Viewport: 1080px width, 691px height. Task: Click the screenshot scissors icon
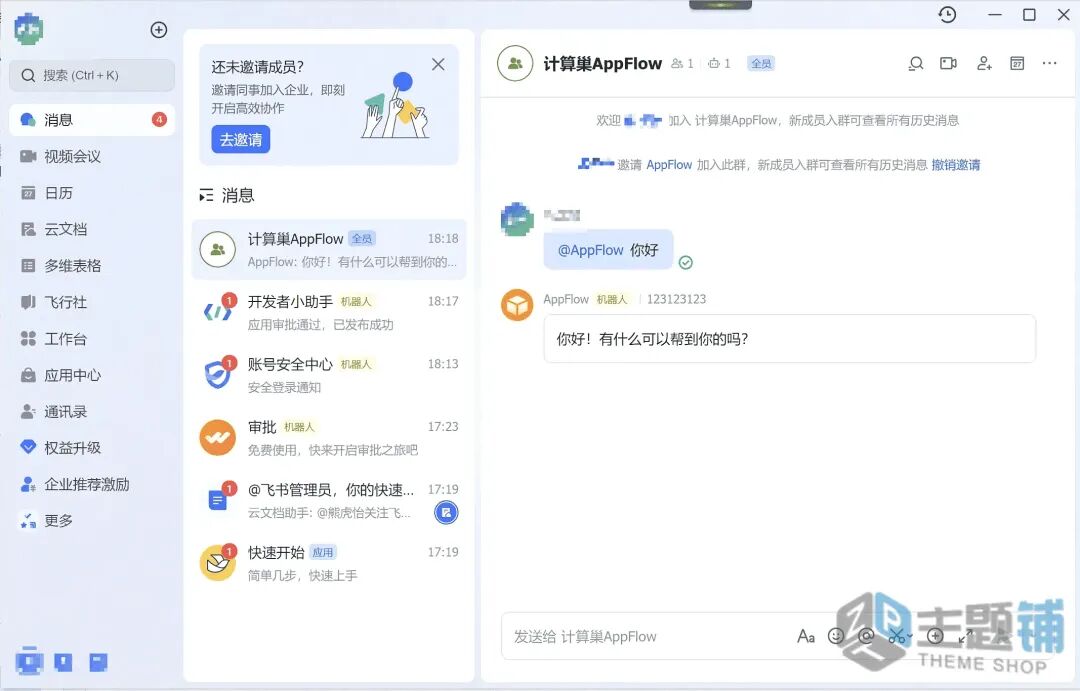[x=897, y=636]
